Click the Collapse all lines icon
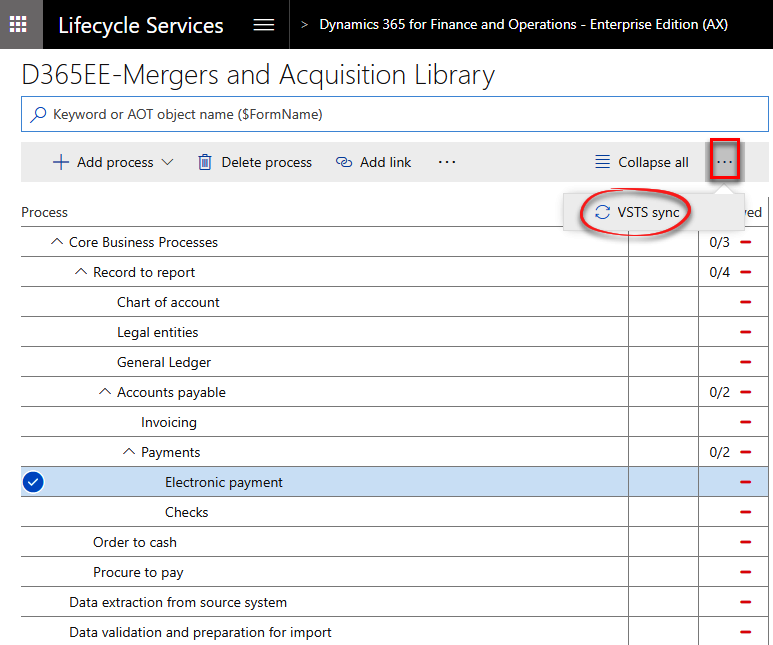The height and width of the screenshot is (645, 773). tap(602, 162)
